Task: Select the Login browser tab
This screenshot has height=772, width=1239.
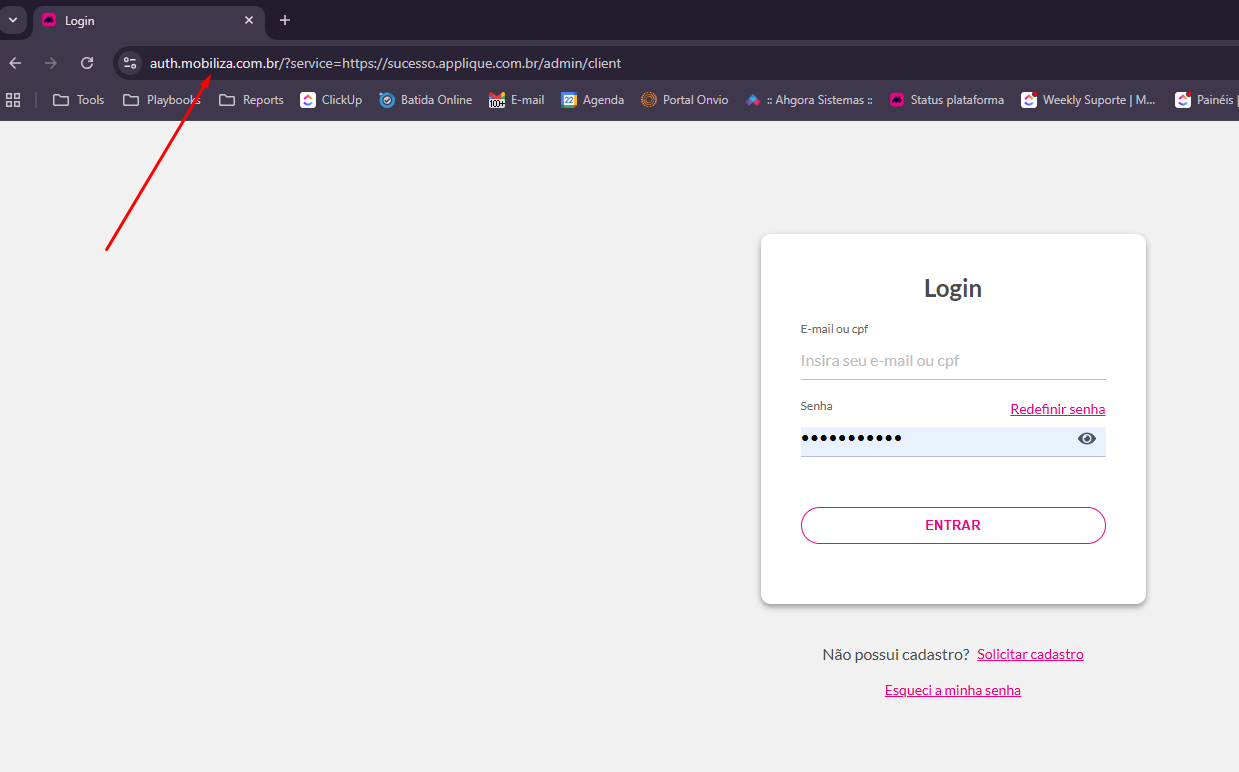Action: (x=140, y=21)
